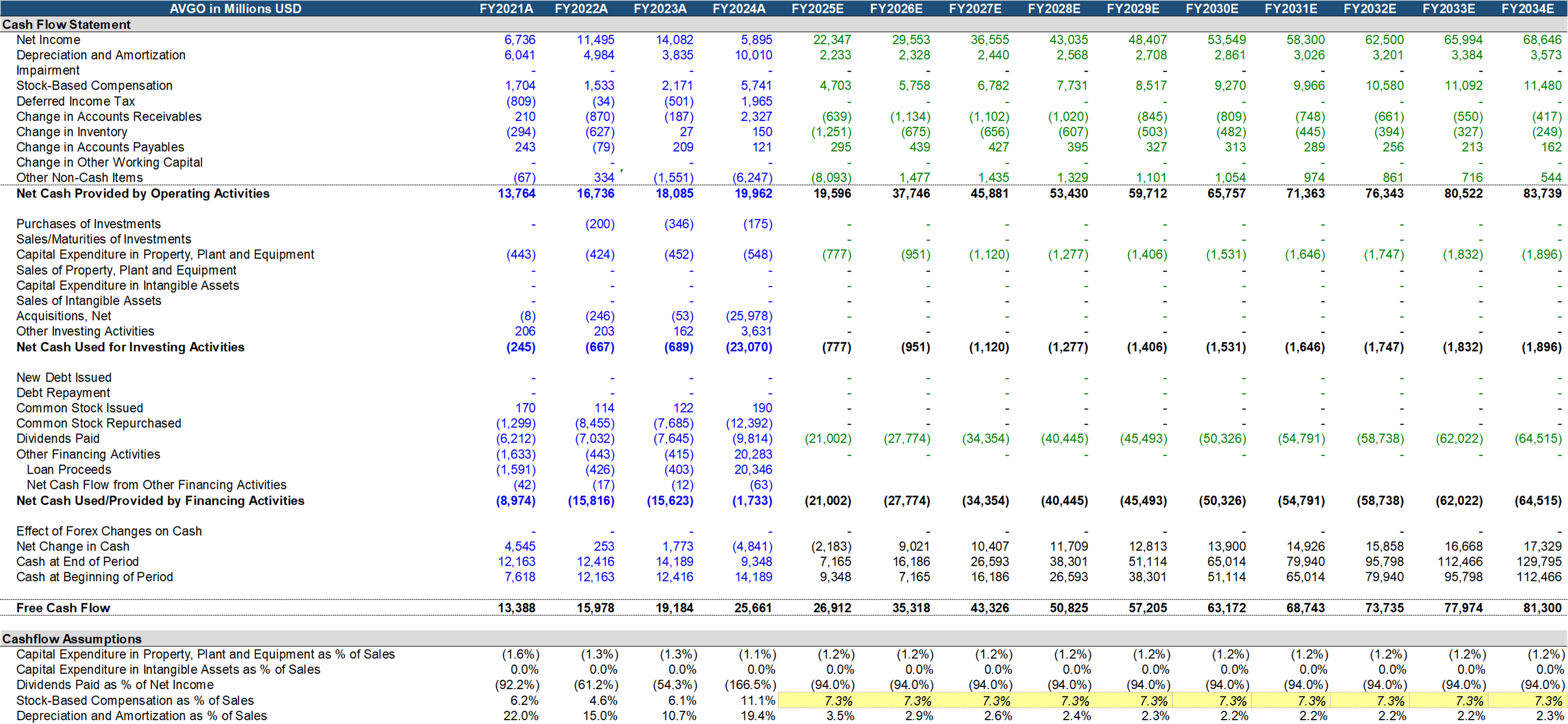Image resolution: width=1568 pixels, height=724 pixels.
Task: Click 'Capital Expenditure in Intangible Assets' label
Action: [x=127, y=285]
